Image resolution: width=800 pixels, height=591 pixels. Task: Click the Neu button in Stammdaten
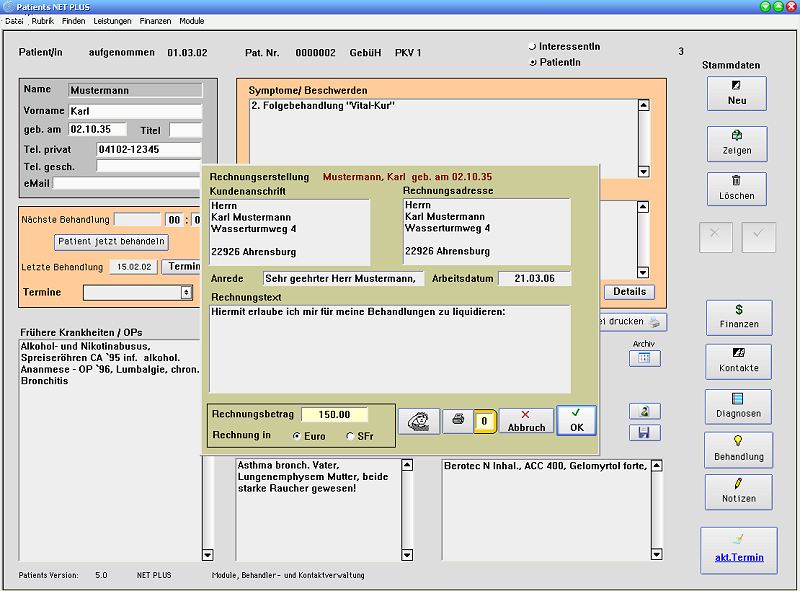[736, 93]
